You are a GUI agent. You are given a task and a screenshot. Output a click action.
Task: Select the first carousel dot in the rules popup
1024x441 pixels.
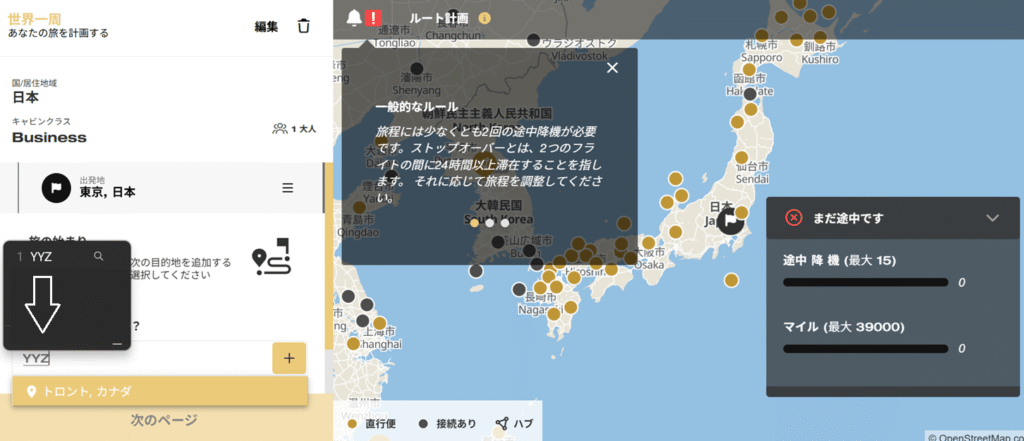click(x=474, y=223)
